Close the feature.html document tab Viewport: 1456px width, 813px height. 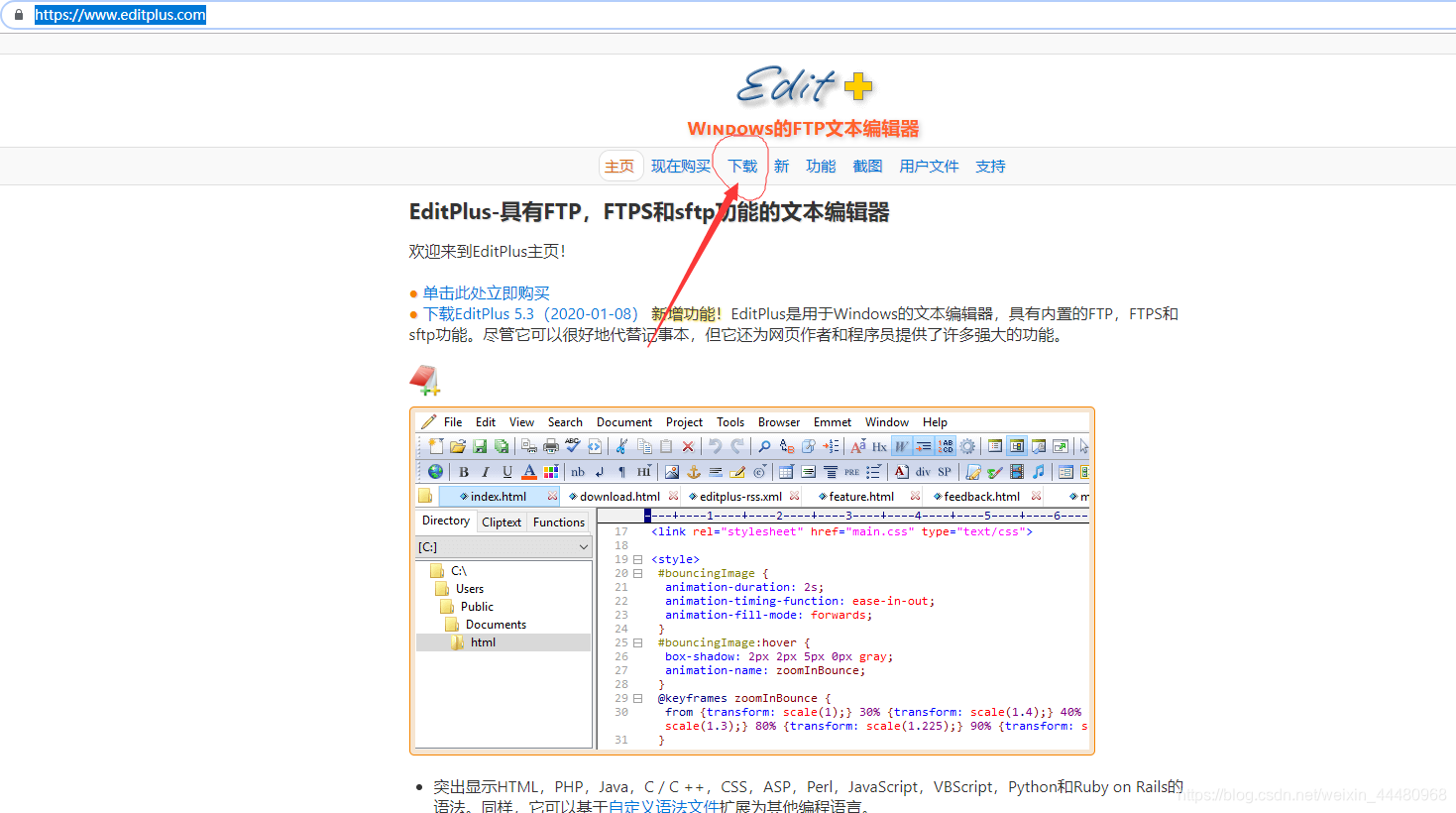pos(915,496)
